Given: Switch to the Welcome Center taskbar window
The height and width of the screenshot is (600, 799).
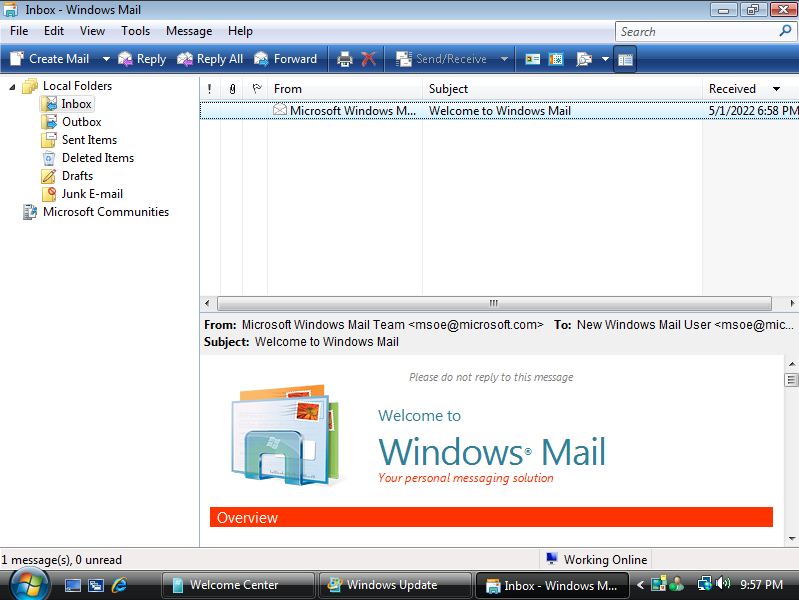Looking at the screenshot, I should tap(238, 585).
